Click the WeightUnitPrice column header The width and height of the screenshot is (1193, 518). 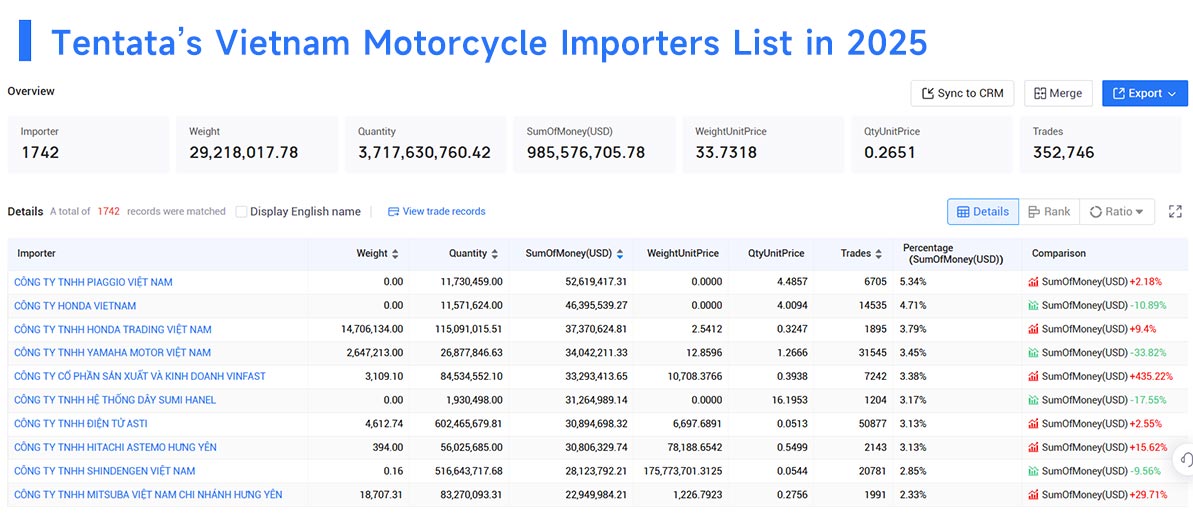point(682,253)
